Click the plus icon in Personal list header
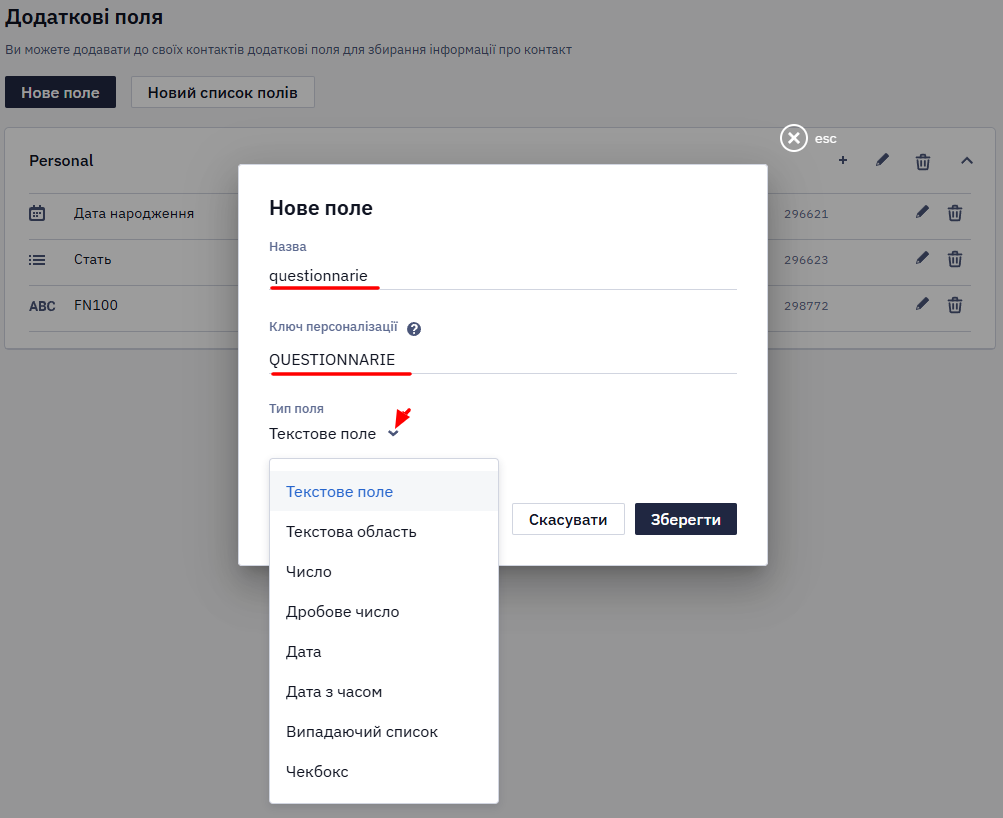This screenshot has height=818, width=1003. click(842, 161)
